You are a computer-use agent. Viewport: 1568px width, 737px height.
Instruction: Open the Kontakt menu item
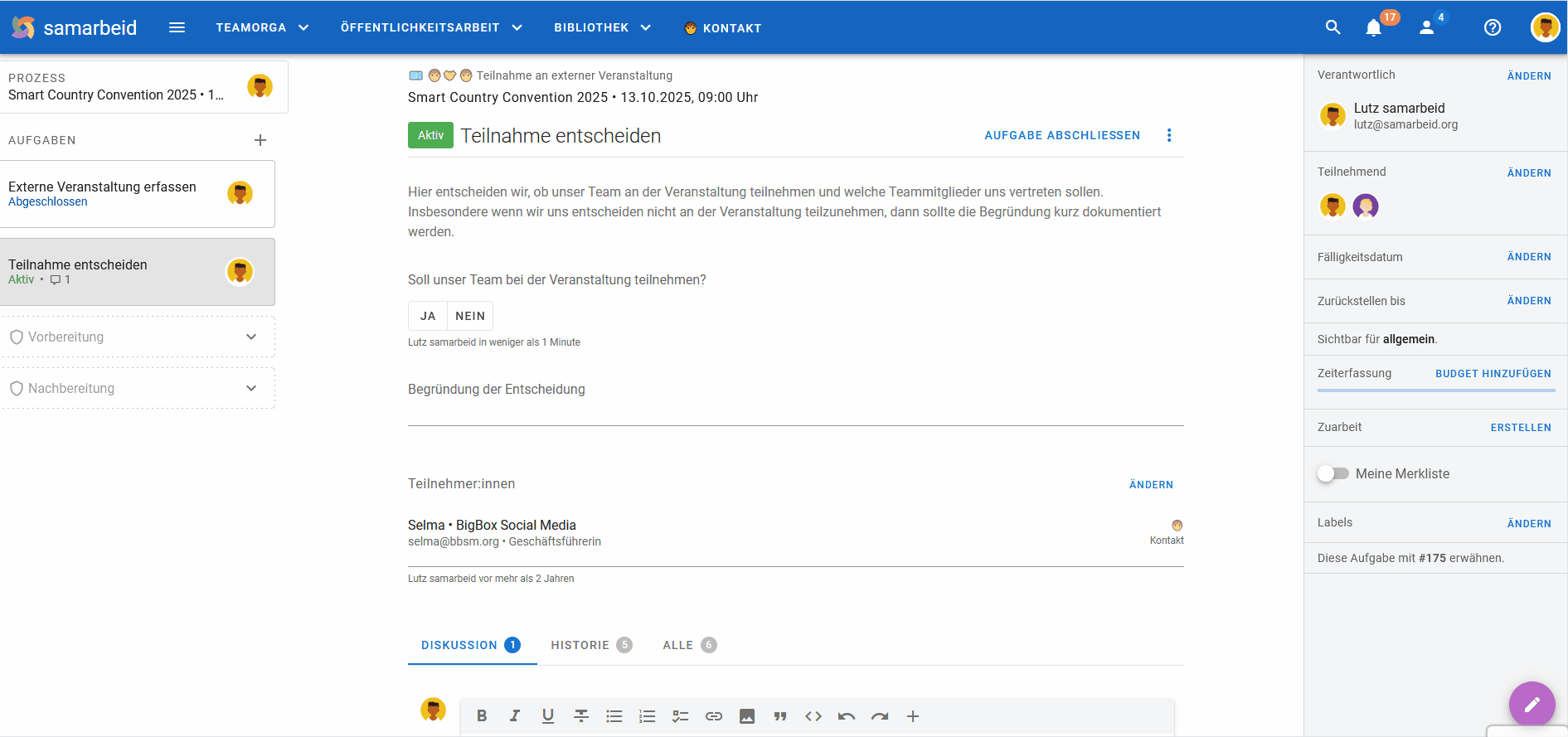tap(722, 28)
